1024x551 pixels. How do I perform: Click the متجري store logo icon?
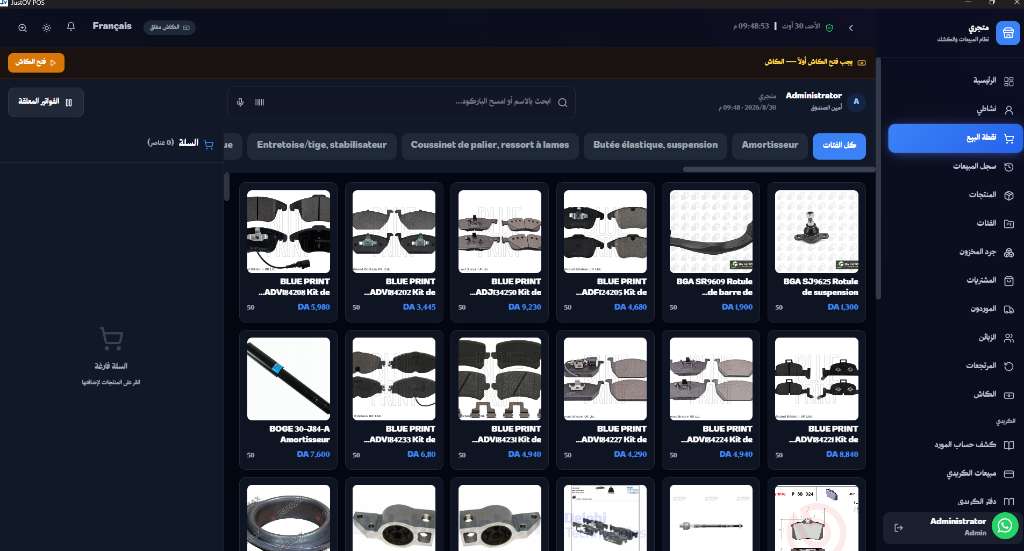pos(1008,33)
